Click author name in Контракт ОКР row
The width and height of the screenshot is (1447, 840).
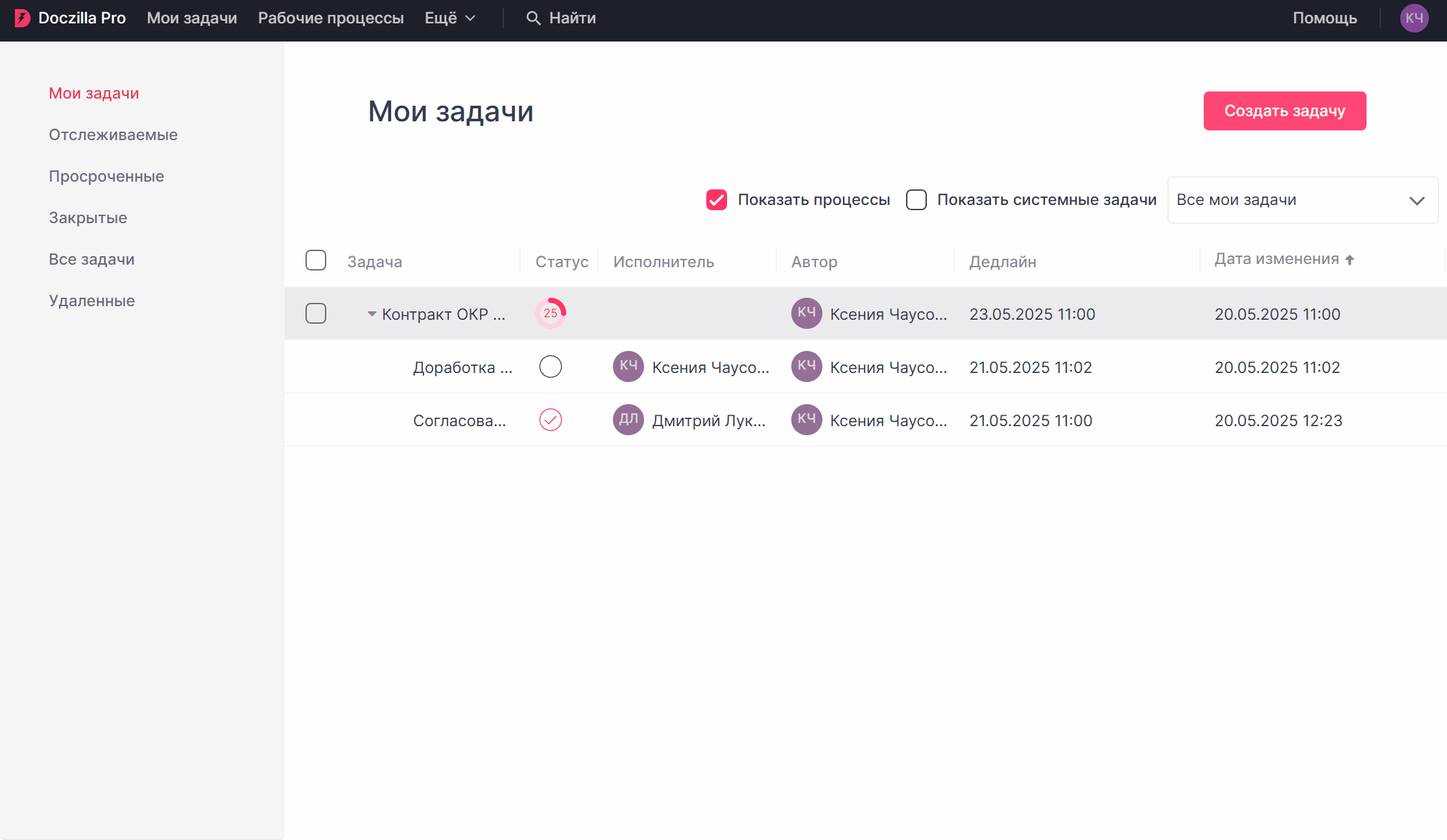[889, 314]
